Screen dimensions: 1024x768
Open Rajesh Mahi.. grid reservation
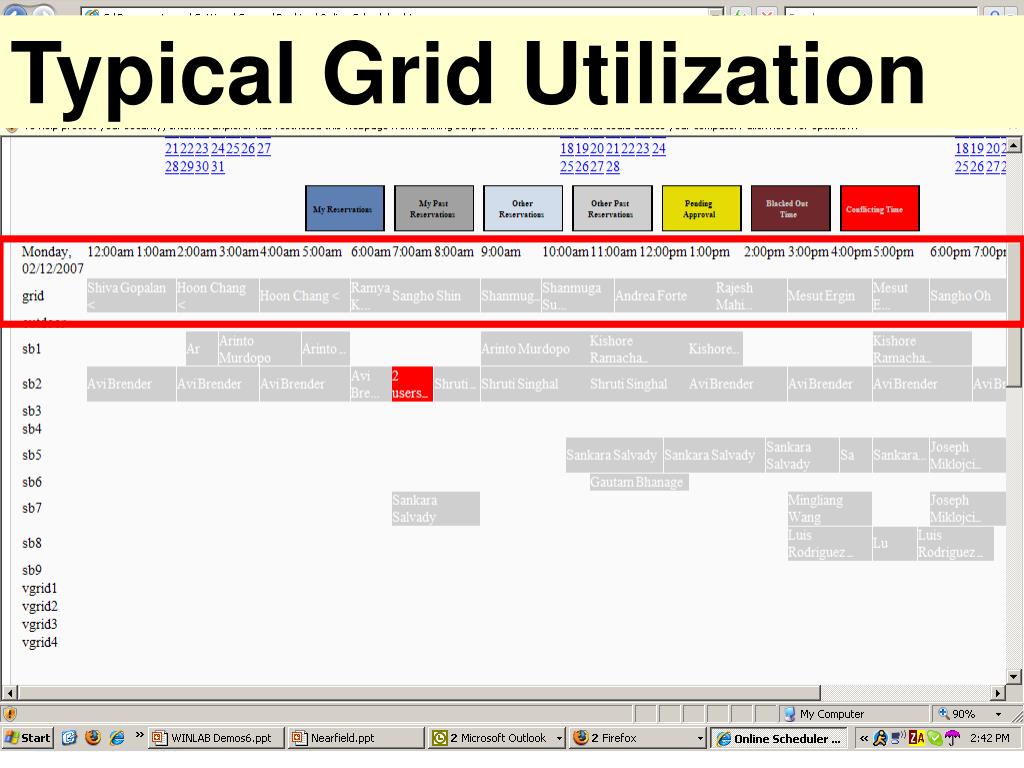(750, 296)
